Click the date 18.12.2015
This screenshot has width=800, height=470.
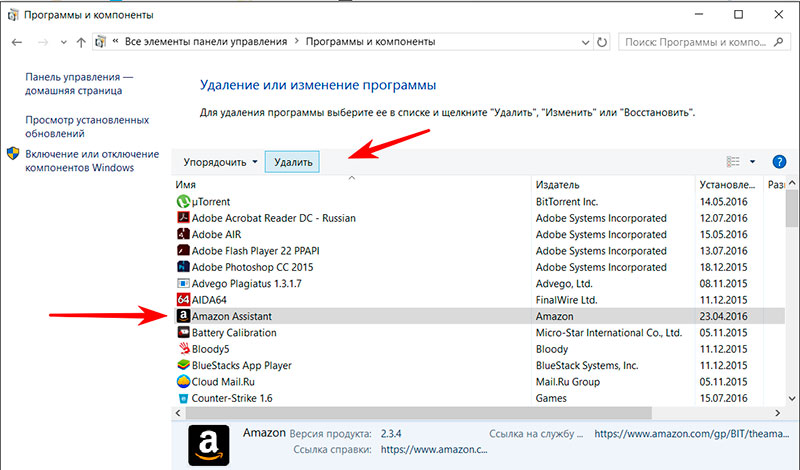coord(723,267)
